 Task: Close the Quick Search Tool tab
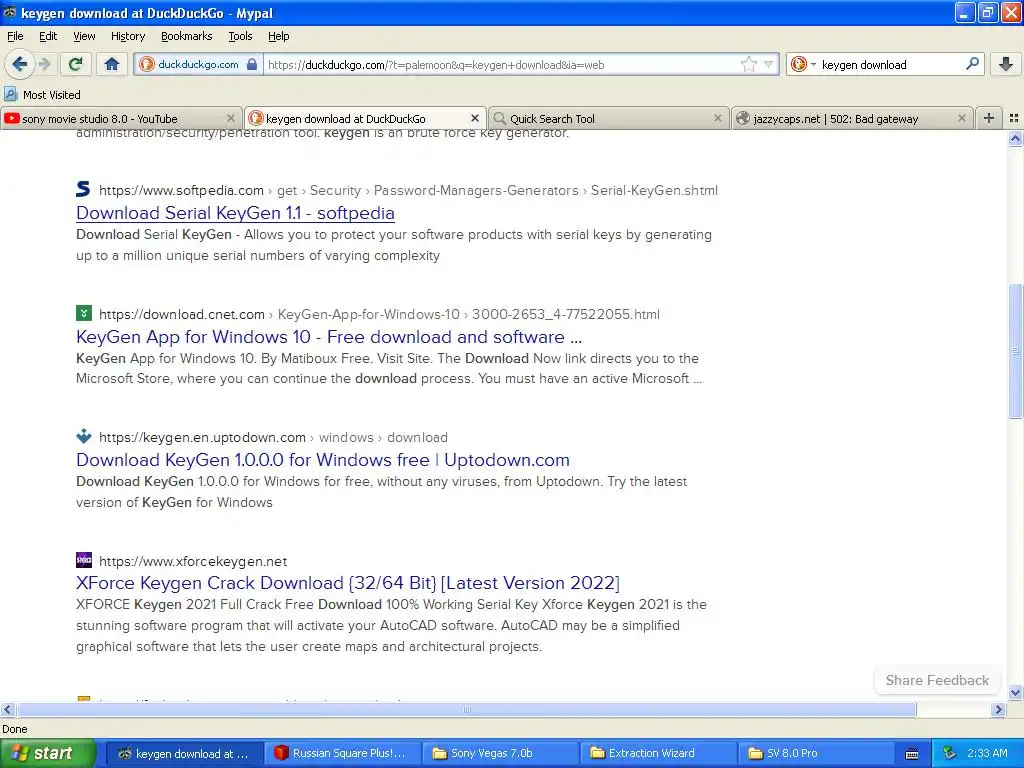tap(718, 118)
